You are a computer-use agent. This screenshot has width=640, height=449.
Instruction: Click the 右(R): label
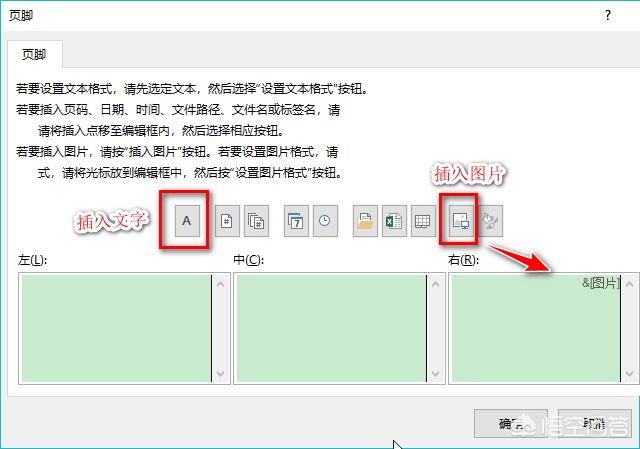click(x=463, y=260)
